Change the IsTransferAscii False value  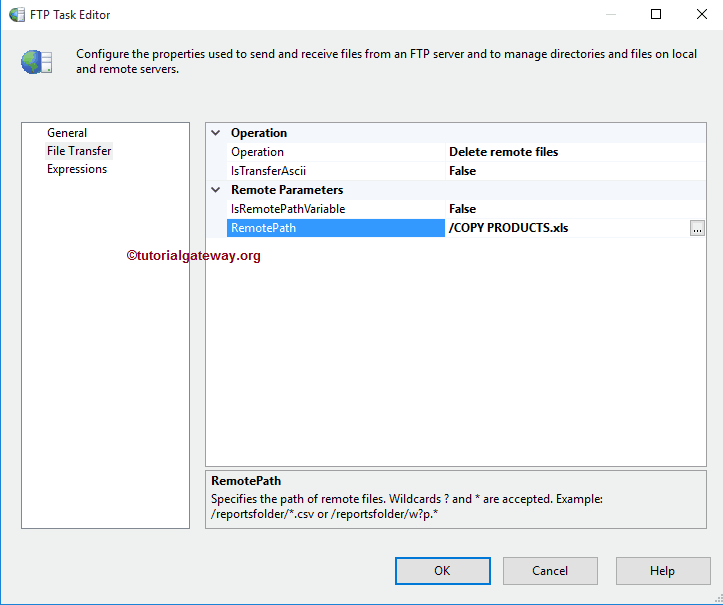coord(575,171)
